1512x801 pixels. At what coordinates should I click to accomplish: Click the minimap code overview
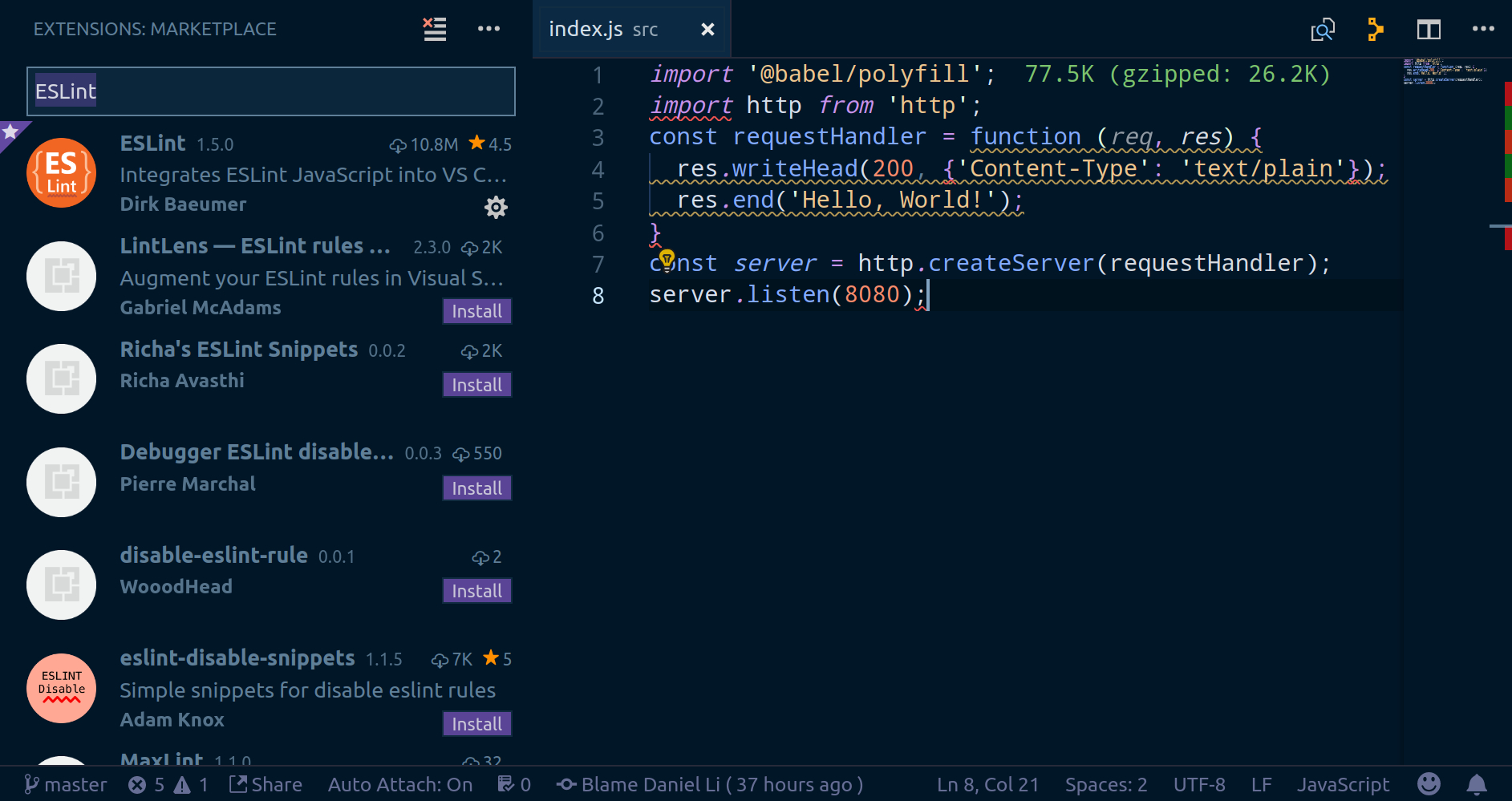[x=1444, y=71]
